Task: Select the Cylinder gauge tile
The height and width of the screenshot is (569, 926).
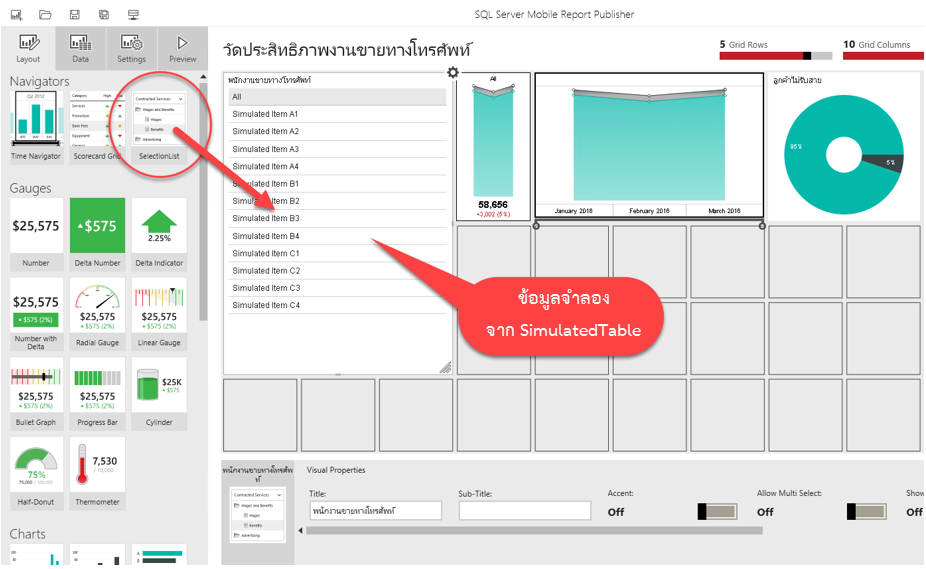Action: pos(160,393)
